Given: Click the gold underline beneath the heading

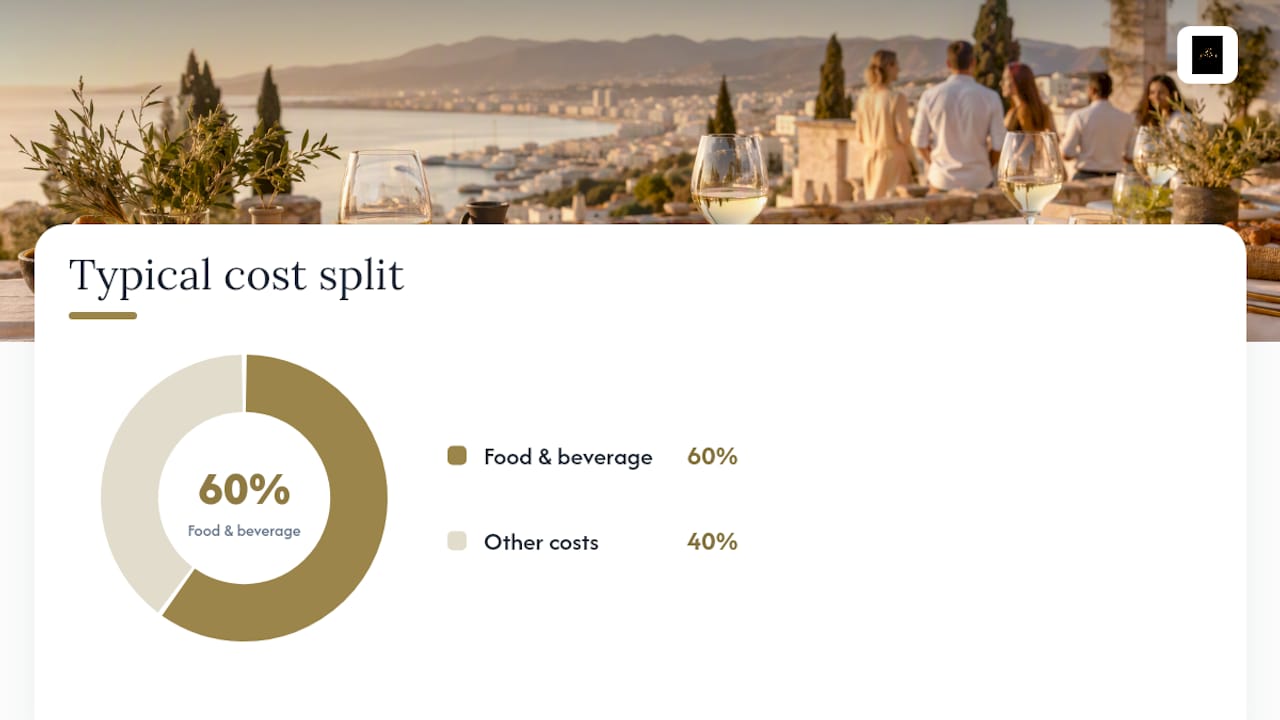Looking at the screenshot, I should tap(103, 316).
